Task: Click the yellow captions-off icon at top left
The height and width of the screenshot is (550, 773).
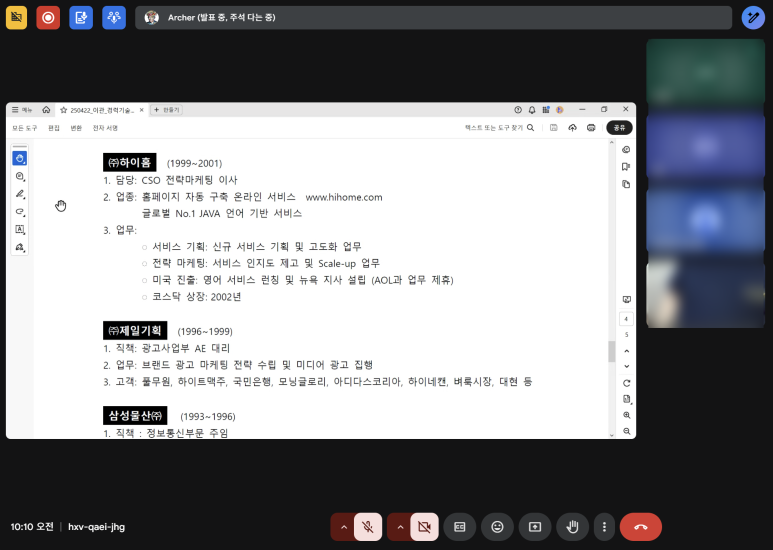Action: point(16,18)
